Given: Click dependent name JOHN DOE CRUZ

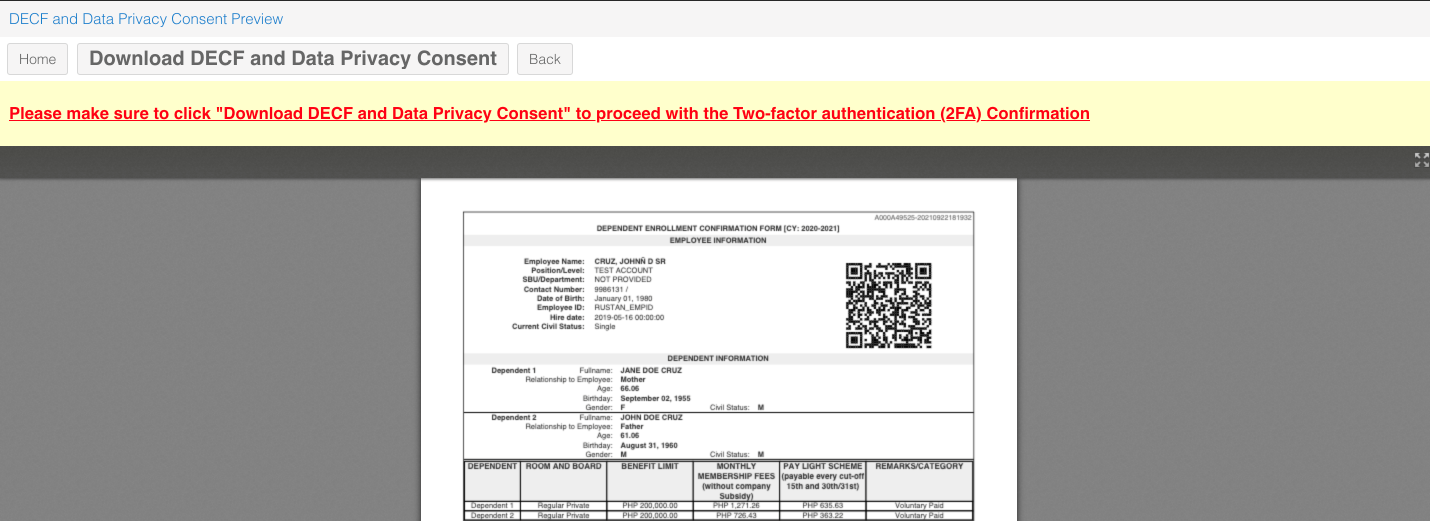Looking at the screenshot, I should point(651,417).
